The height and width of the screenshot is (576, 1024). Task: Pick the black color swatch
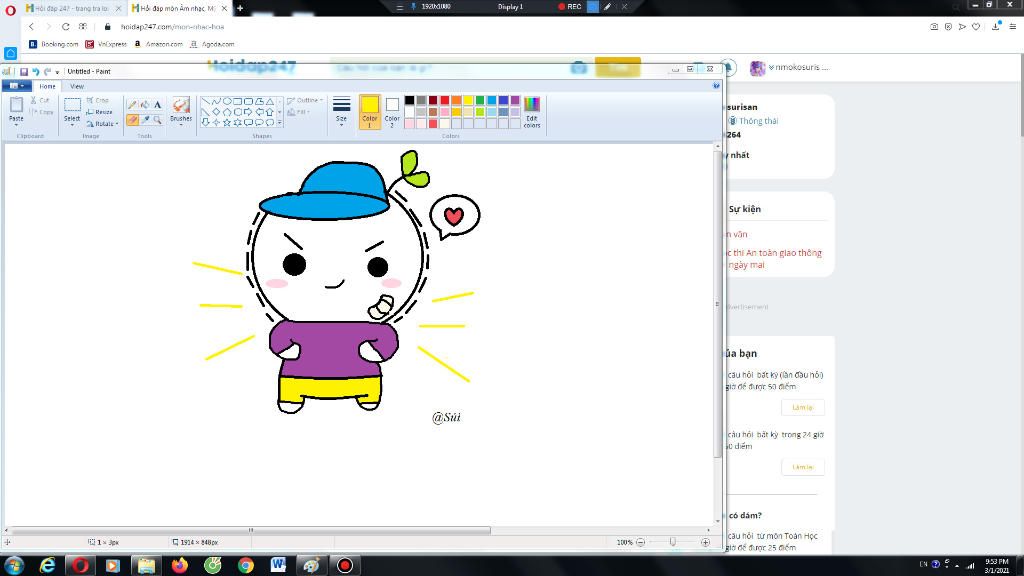tap(409, 100)
